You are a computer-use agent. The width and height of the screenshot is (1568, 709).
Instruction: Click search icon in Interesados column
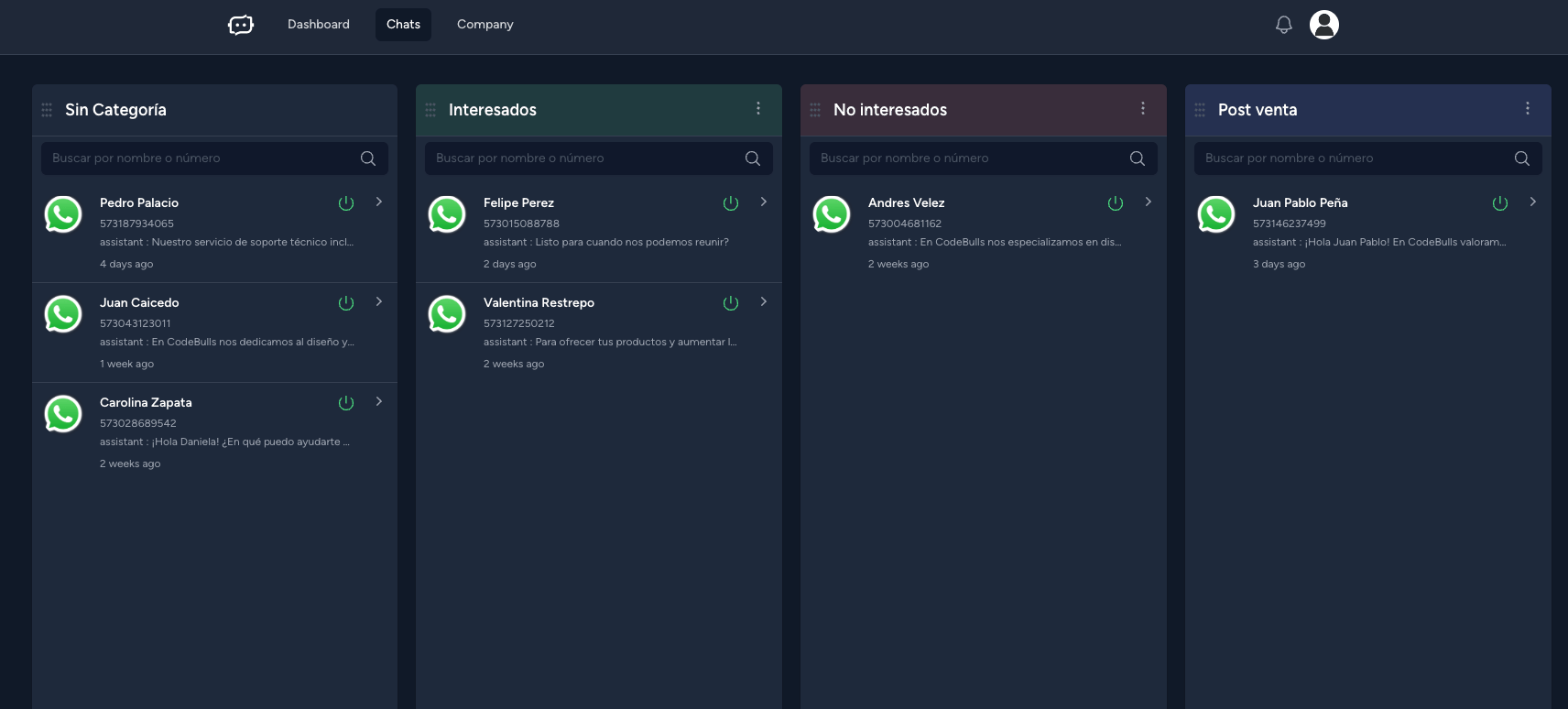pyautogui.click(x=753, y=158)
